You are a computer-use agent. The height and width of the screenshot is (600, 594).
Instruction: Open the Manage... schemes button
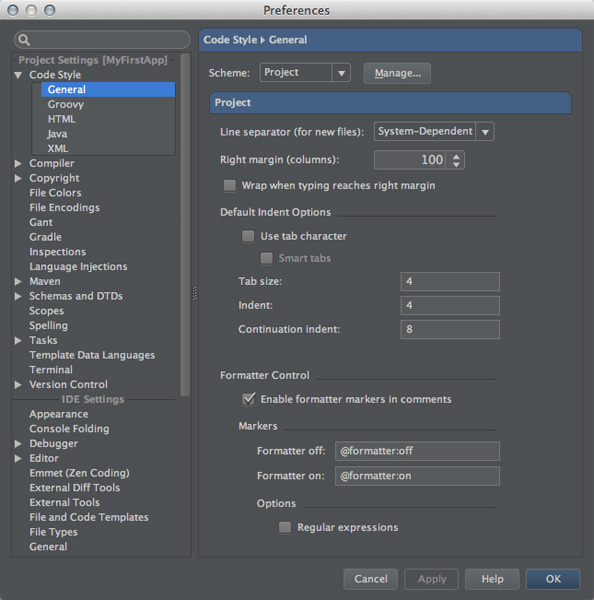pyautogui.click(x=397, y=73)
